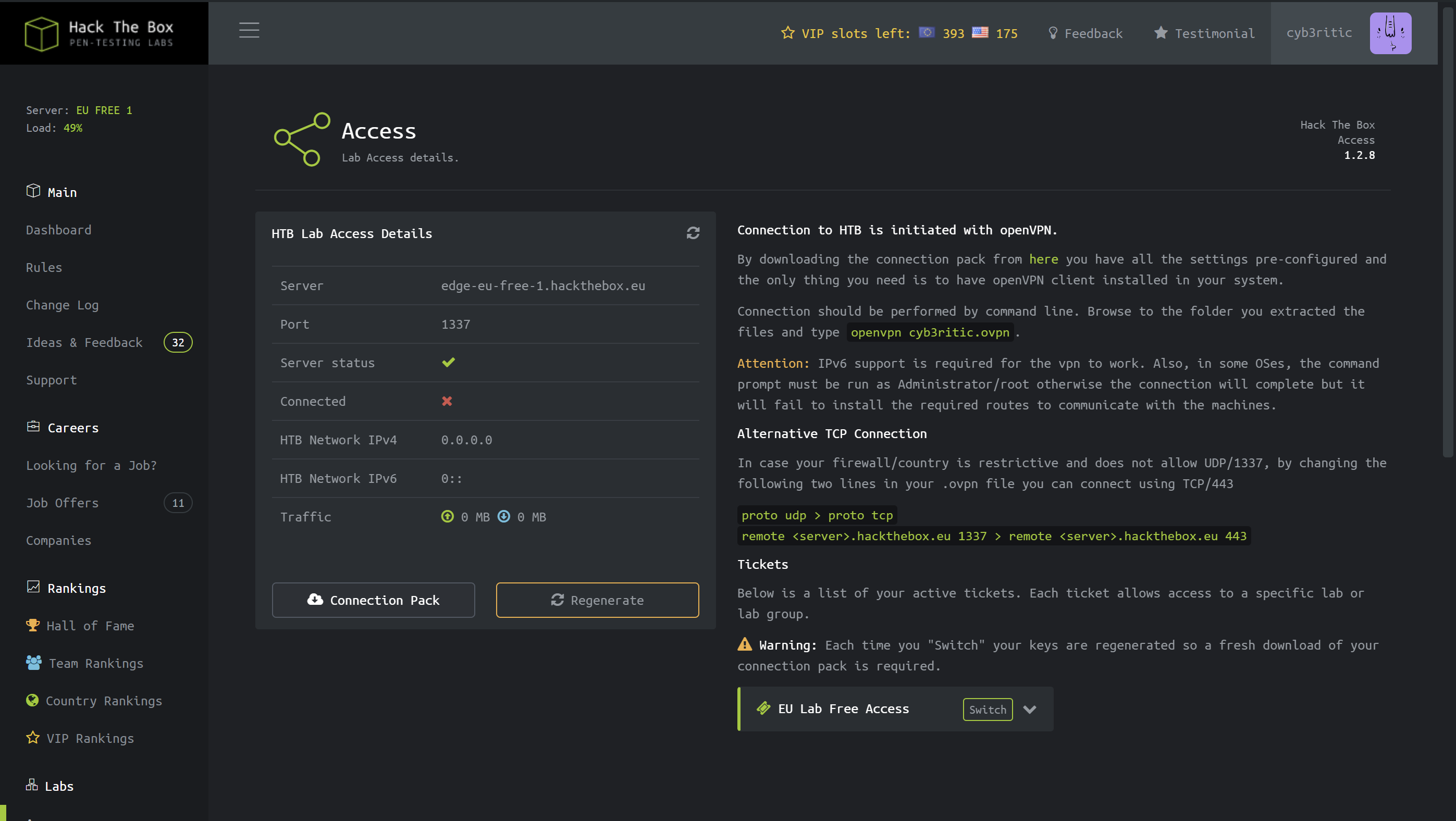The height and width of the screenshot is (821, 1456).
Task: Click the yellow Warning triangle icon
Action: tap(745, 644)
